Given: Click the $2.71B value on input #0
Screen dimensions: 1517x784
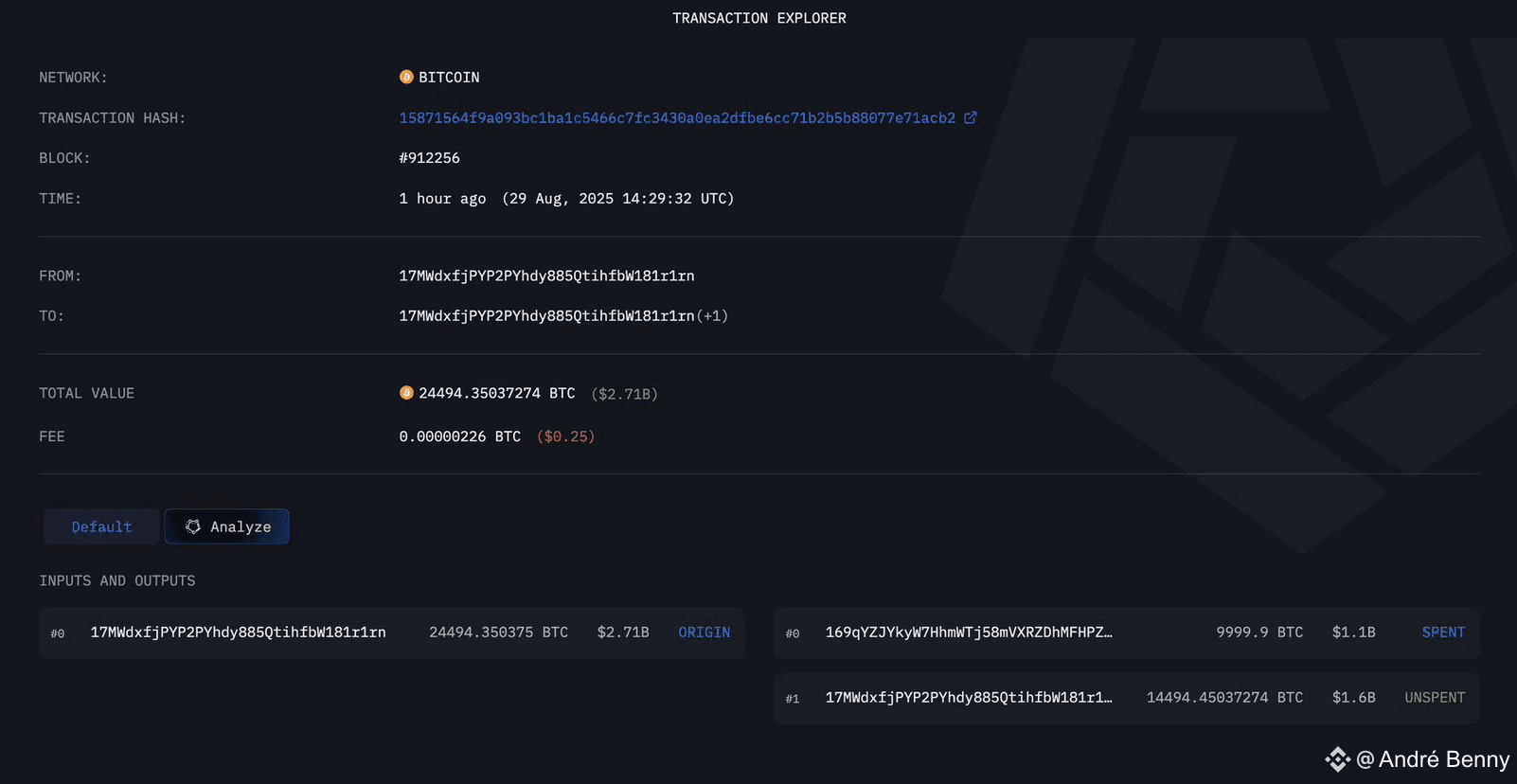Looking at the screenshot, I should [x=623, y=633].
